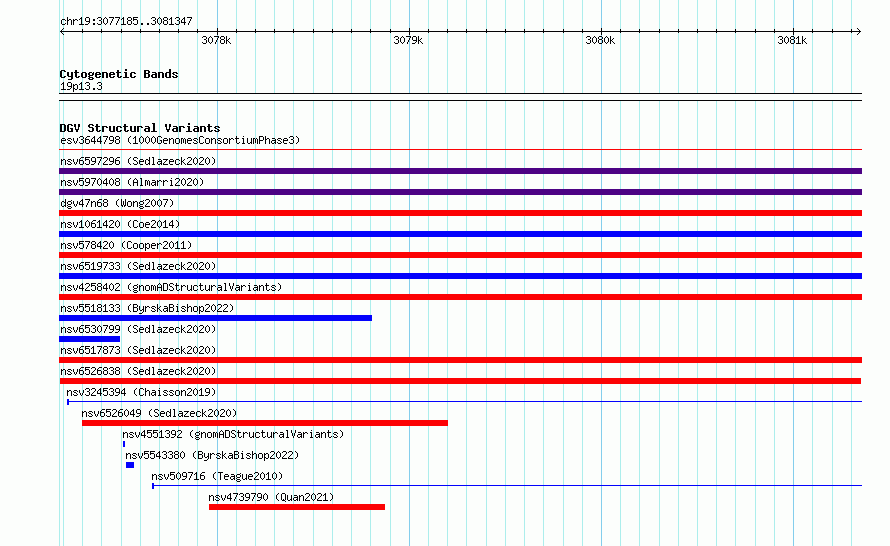Click the chr19:3077185..3081347 region label
The height and width of the screenshot is (546, 890).
point(126,21)
